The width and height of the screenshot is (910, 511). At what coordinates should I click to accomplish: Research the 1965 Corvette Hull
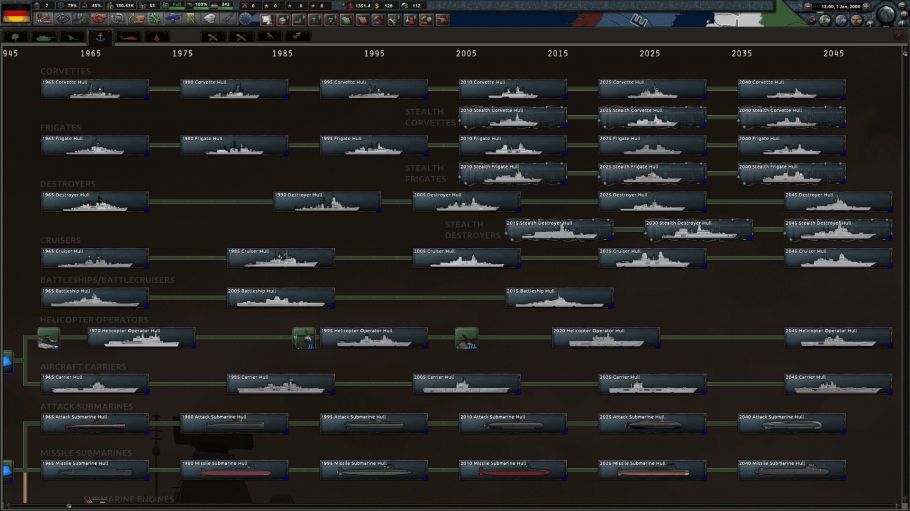(95, 89)
